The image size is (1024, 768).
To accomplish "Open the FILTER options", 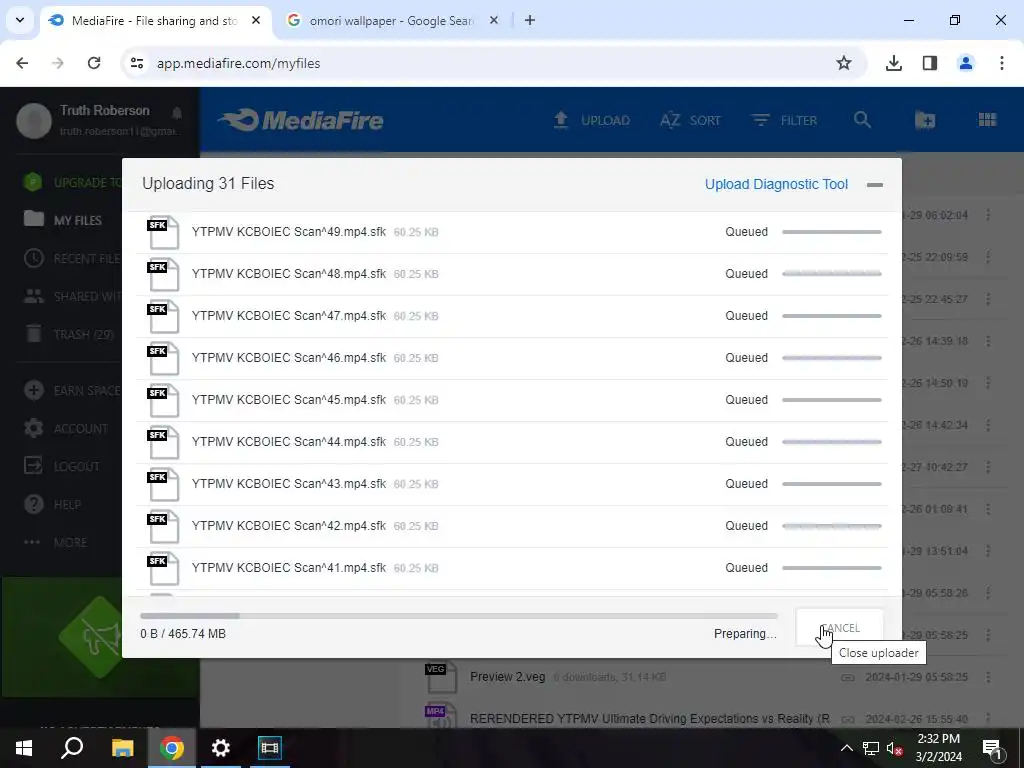I will (784, 120).
